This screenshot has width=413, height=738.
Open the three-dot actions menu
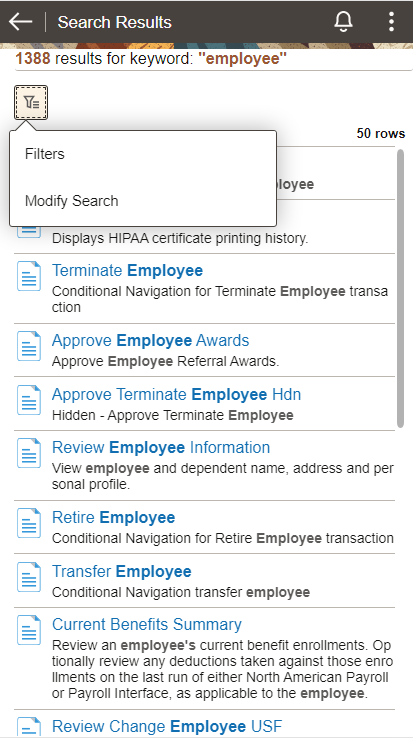pos(391,22)
